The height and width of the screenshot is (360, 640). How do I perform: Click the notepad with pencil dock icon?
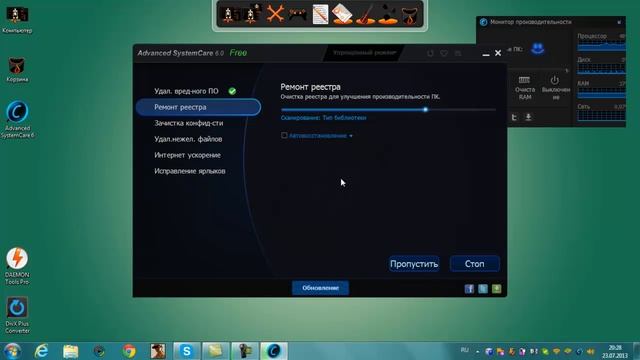point(320,14)
